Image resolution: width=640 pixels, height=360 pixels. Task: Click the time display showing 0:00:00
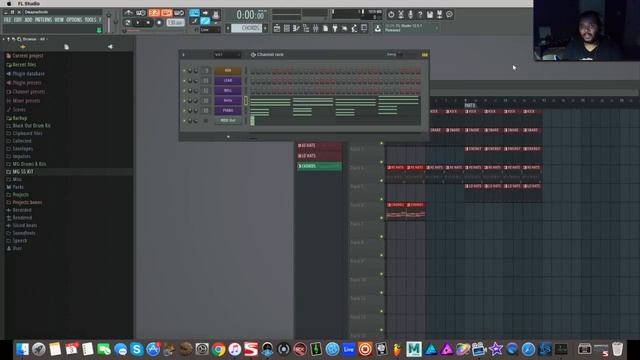pyautogui.click(x=250, y=15)
